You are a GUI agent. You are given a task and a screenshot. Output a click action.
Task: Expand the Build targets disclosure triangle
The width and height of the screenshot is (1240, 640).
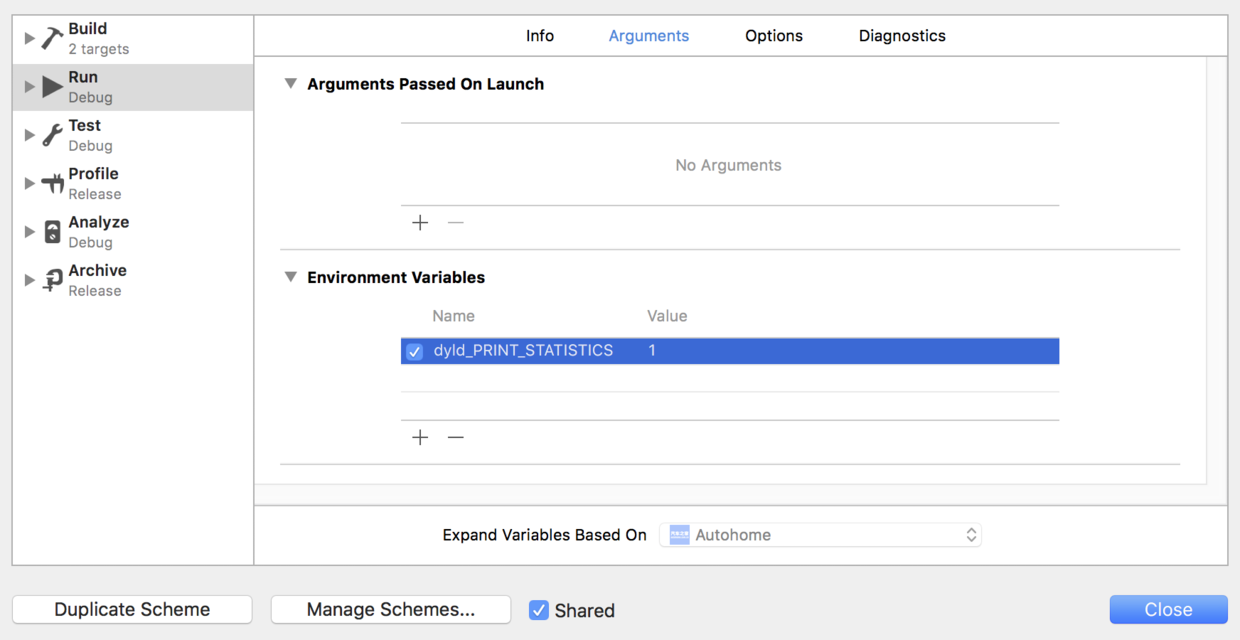(29, 39)
